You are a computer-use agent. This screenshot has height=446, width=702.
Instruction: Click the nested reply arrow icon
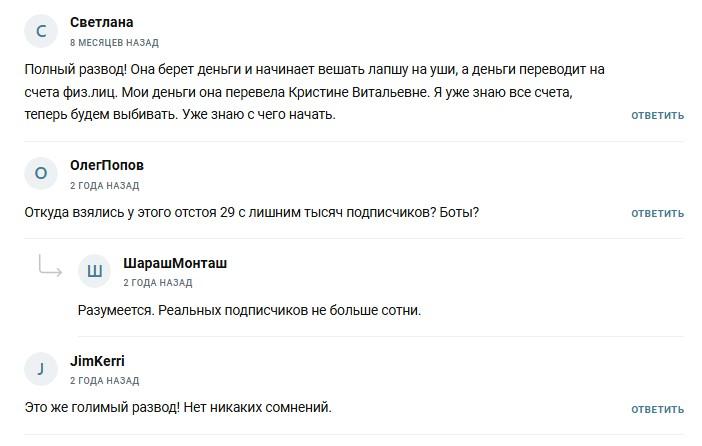point(50,266)
